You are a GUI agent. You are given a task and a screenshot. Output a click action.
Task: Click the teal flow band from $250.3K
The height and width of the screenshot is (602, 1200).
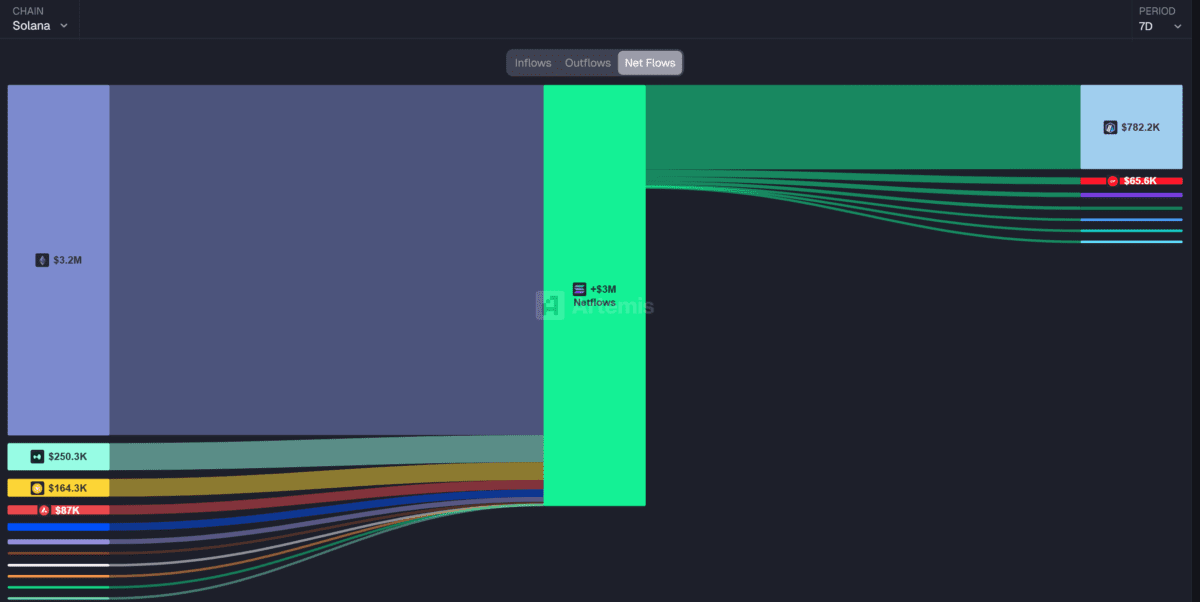(x=326, y=453)
